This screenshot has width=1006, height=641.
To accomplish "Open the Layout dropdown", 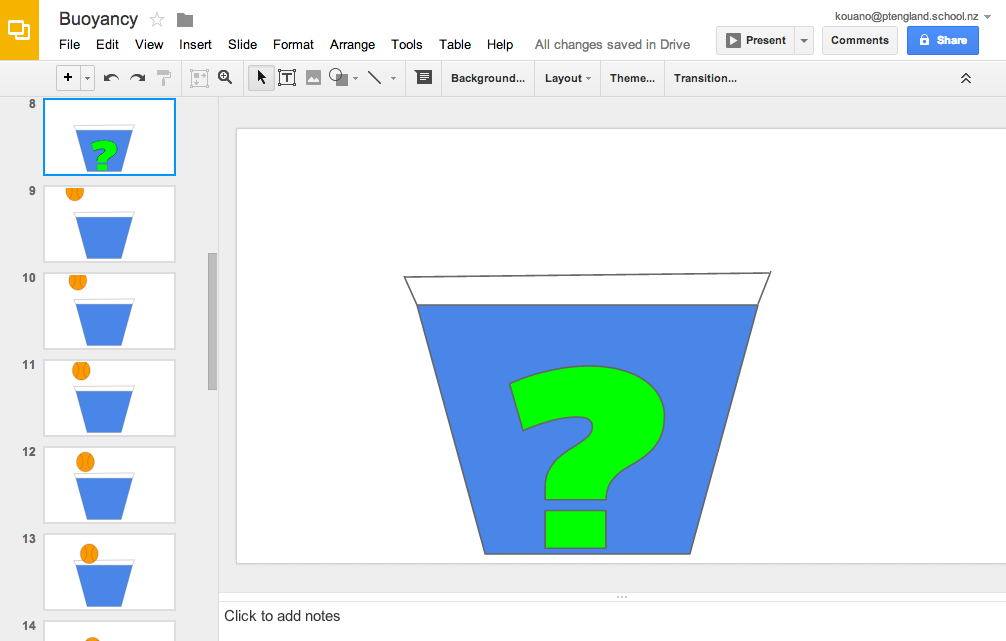I will [x=568, y=78].
